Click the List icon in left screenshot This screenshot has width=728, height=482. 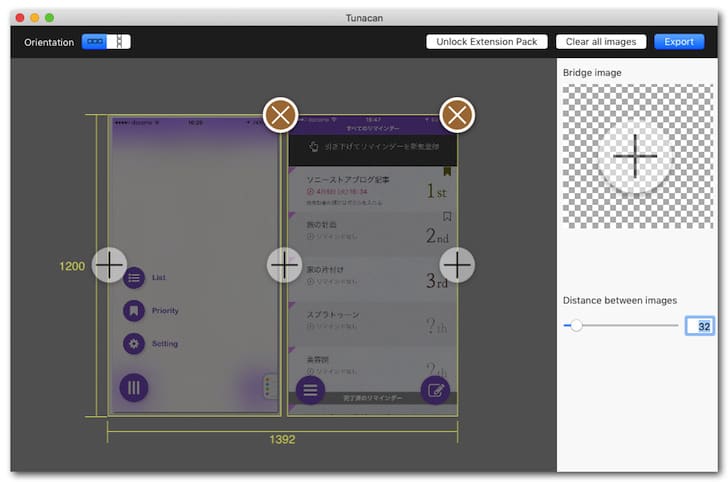coord(134,278)
